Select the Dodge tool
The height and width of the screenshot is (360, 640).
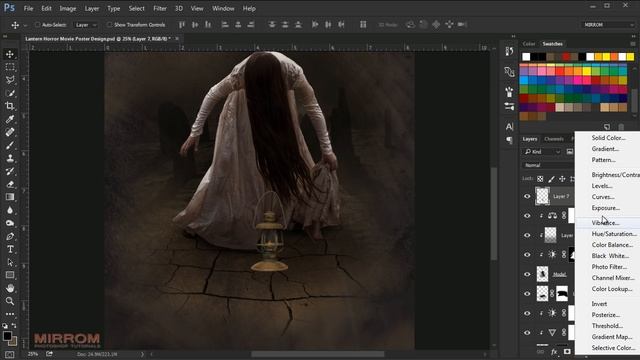pyautogui.click(x=10, y=223)
